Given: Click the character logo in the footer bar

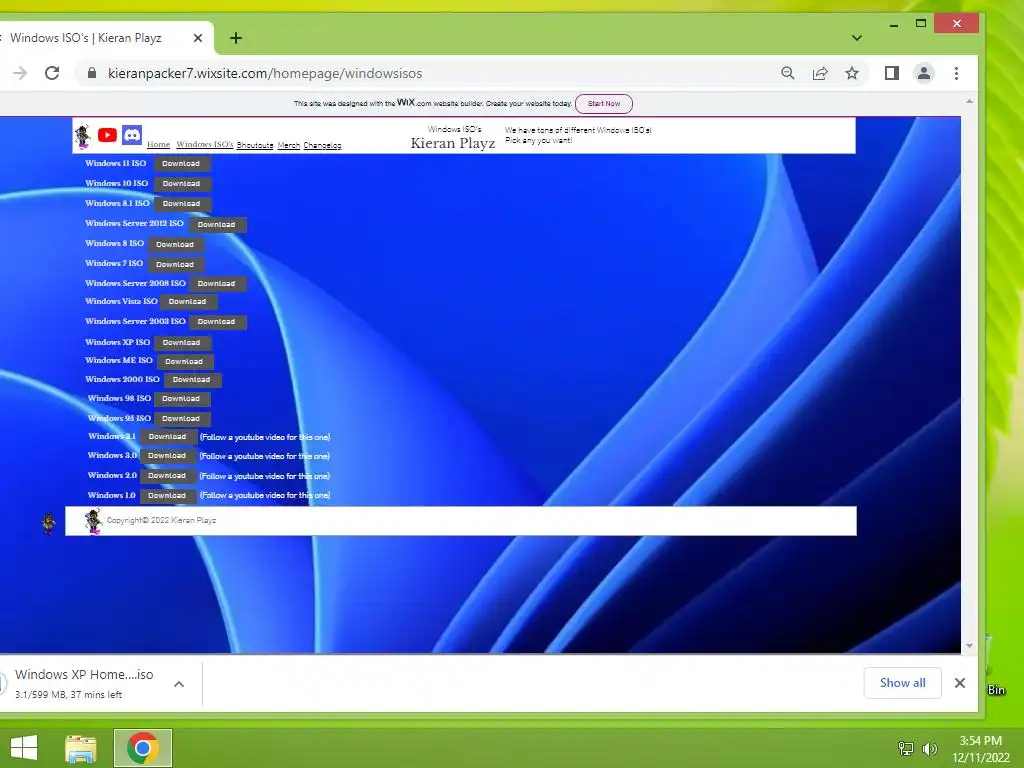Looking at the screenshot, I should point(93,521).
